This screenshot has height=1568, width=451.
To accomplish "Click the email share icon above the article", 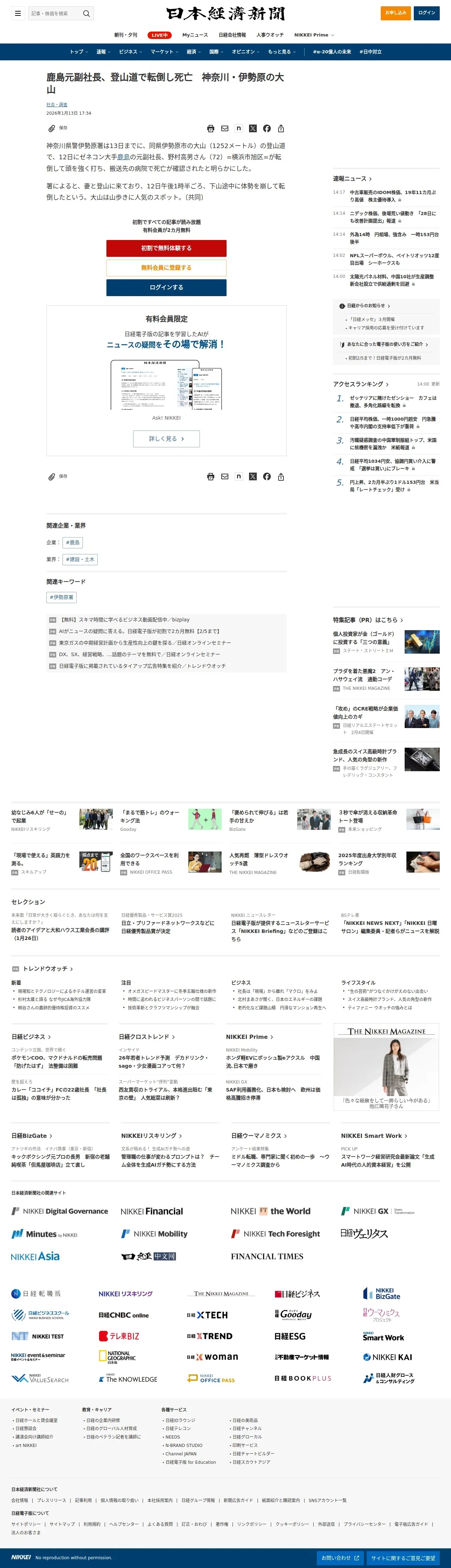I will coord(225,128).
